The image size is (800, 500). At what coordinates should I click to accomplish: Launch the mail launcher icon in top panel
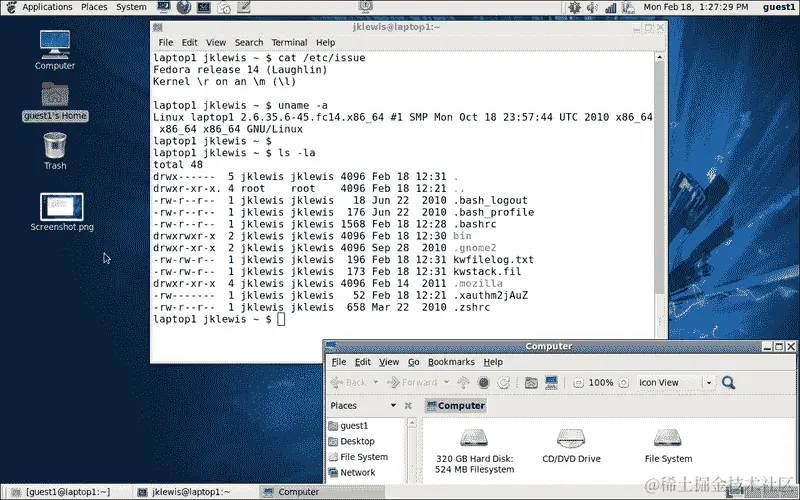(224, 7)
